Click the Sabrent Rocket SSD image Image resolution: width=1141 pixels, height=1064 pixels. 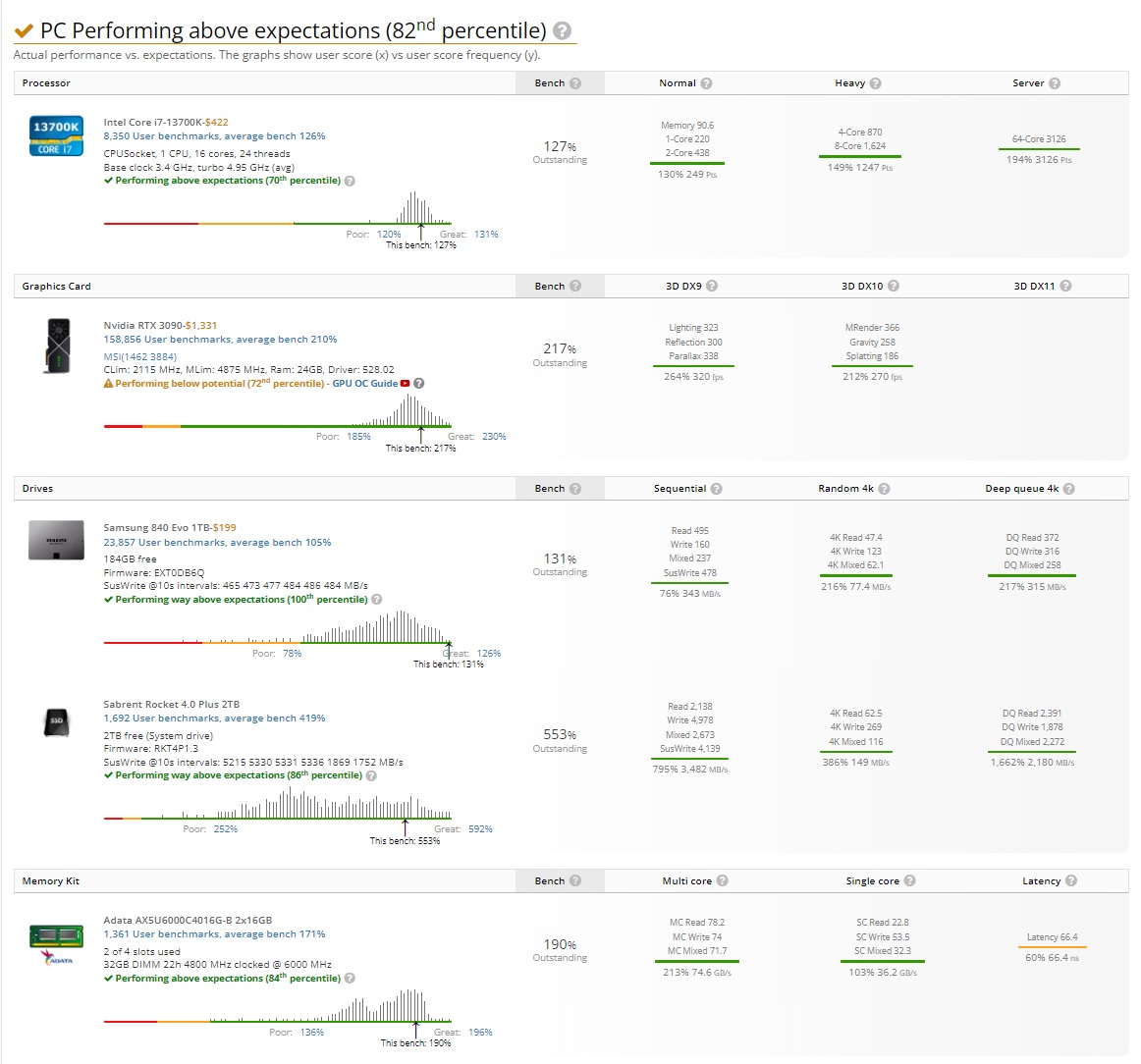(57, 722)
